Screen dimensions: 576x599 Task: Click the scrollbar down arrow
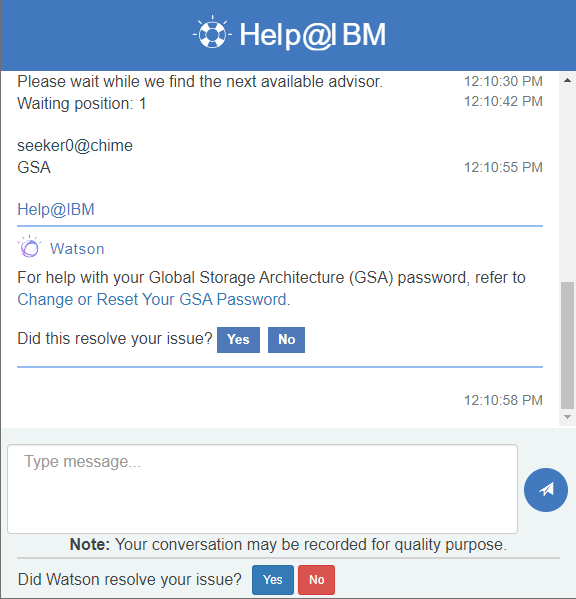coord(567,417)
